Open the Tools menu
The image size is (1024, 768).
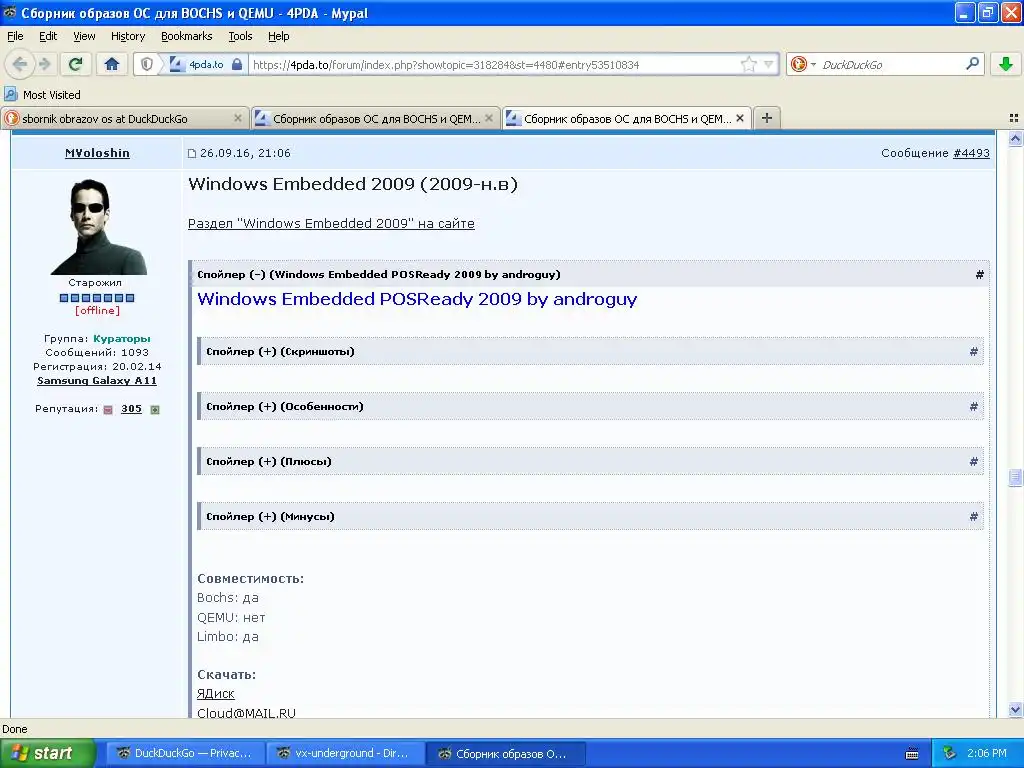240,36
